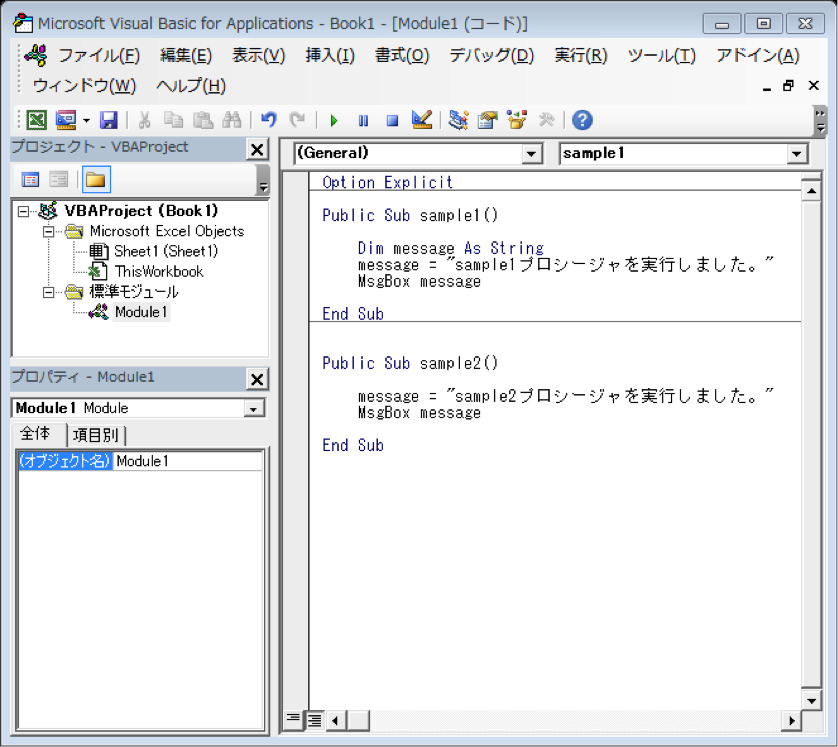This screenshot has height=747, width=838.
Task: Toggle folders view in project pane
Action: [96, 180]
